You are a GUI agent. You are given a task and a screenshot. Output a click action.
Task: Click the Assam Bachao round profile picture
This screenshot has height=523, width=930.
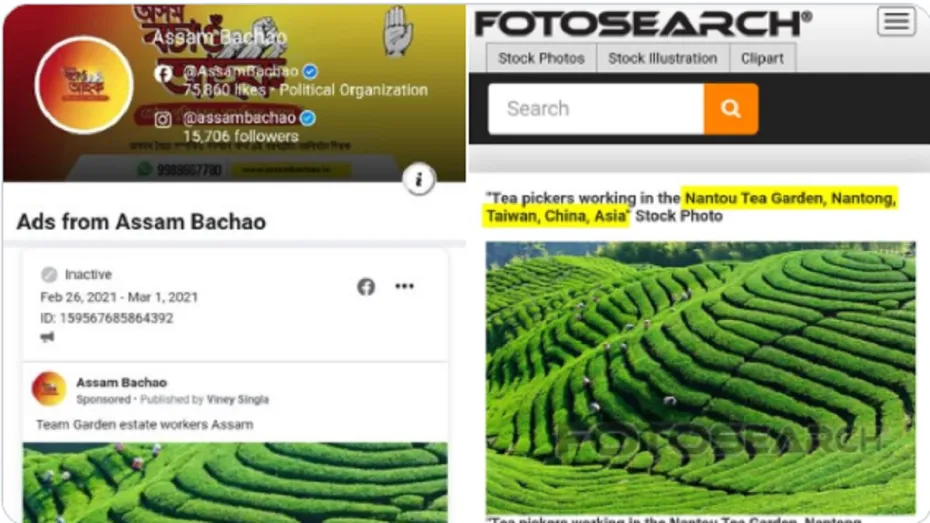click(84, 85)
